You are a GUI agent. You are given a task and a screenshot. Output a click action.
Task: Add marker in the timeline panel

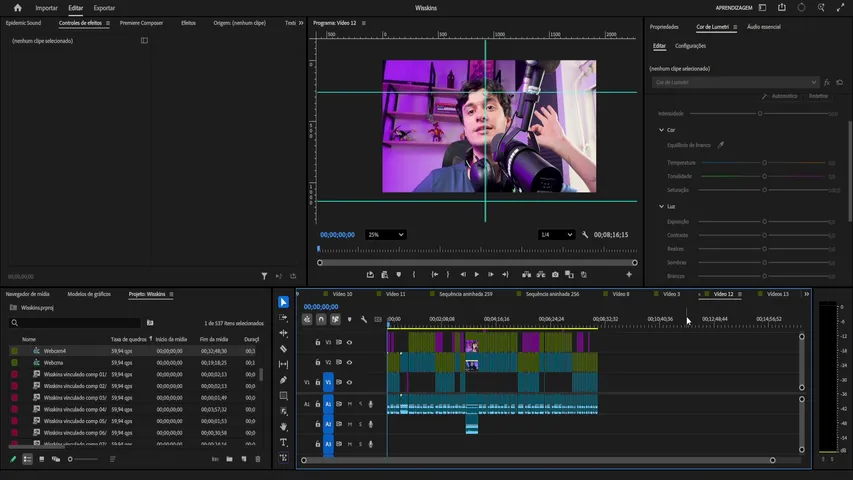point(349,319)
